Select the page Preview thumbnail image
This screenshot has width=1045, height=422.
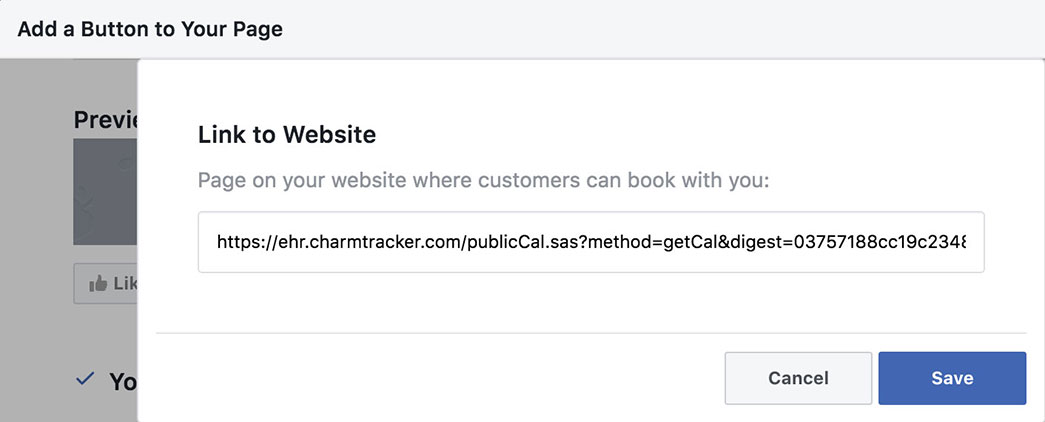click(105, 192)
